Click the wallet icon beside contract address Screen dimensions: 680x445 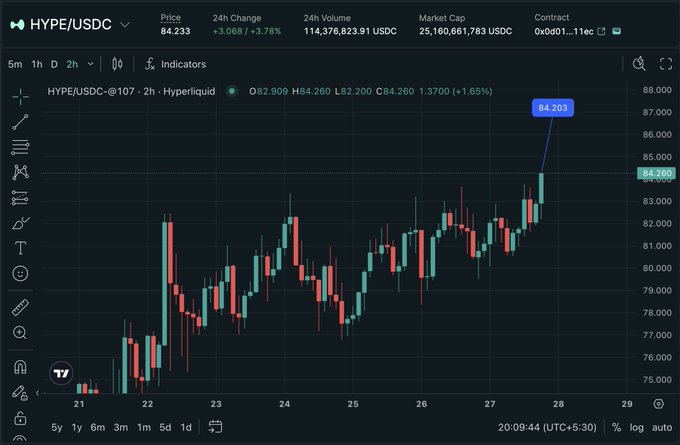616,31
